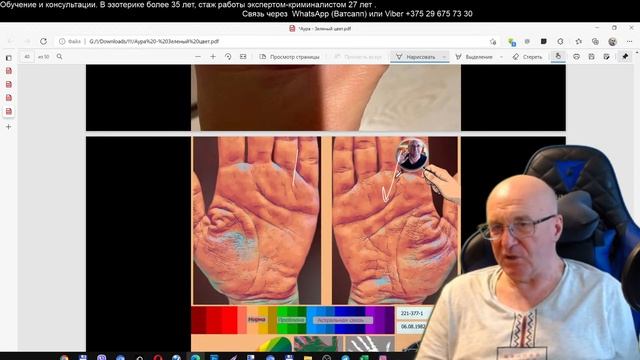
Task: Switch to the first PDF tab in vertical tabs
Action: click(9, 71)
